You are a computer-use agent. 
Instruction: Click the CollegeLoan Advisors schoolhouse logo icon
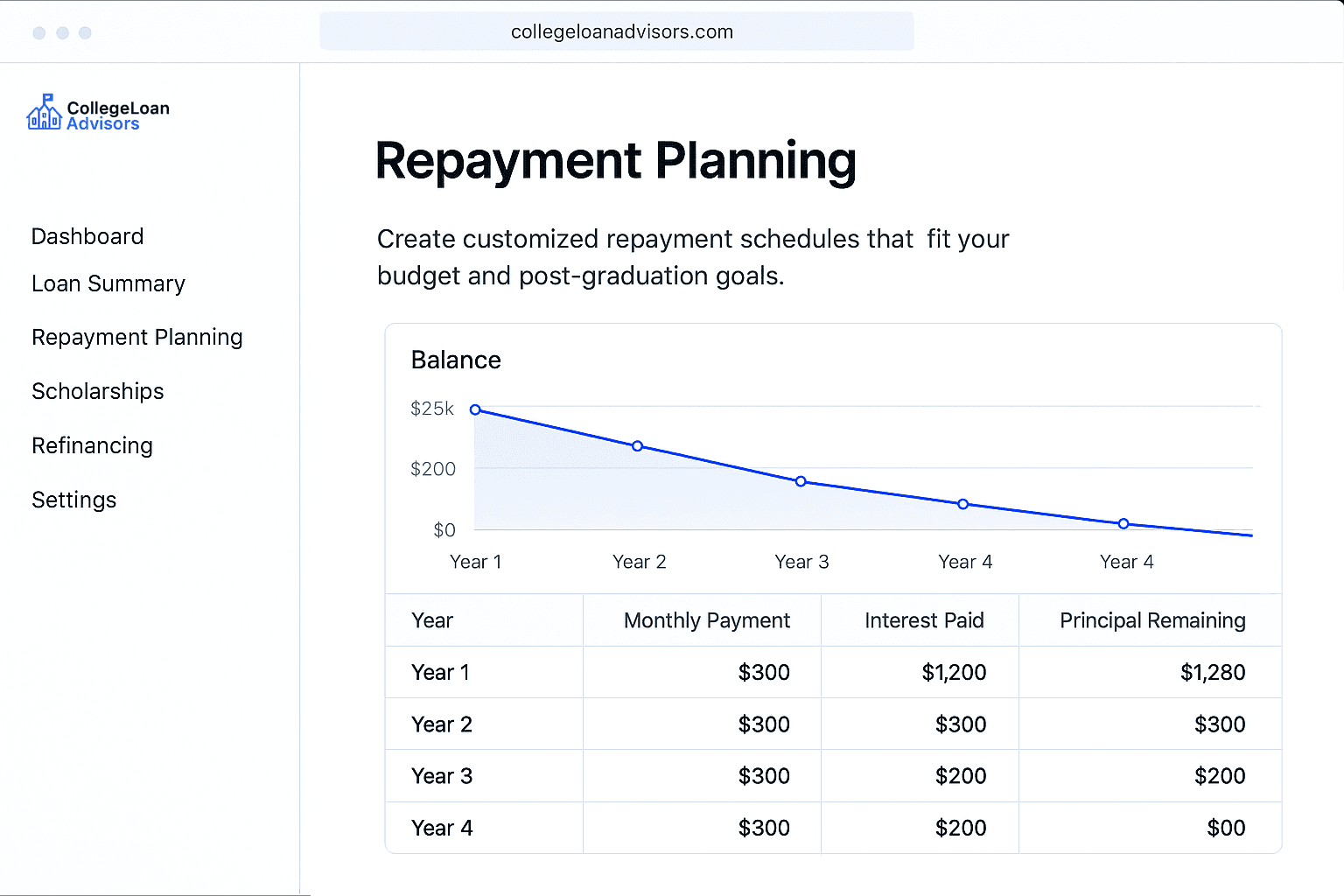click(44, 113)
